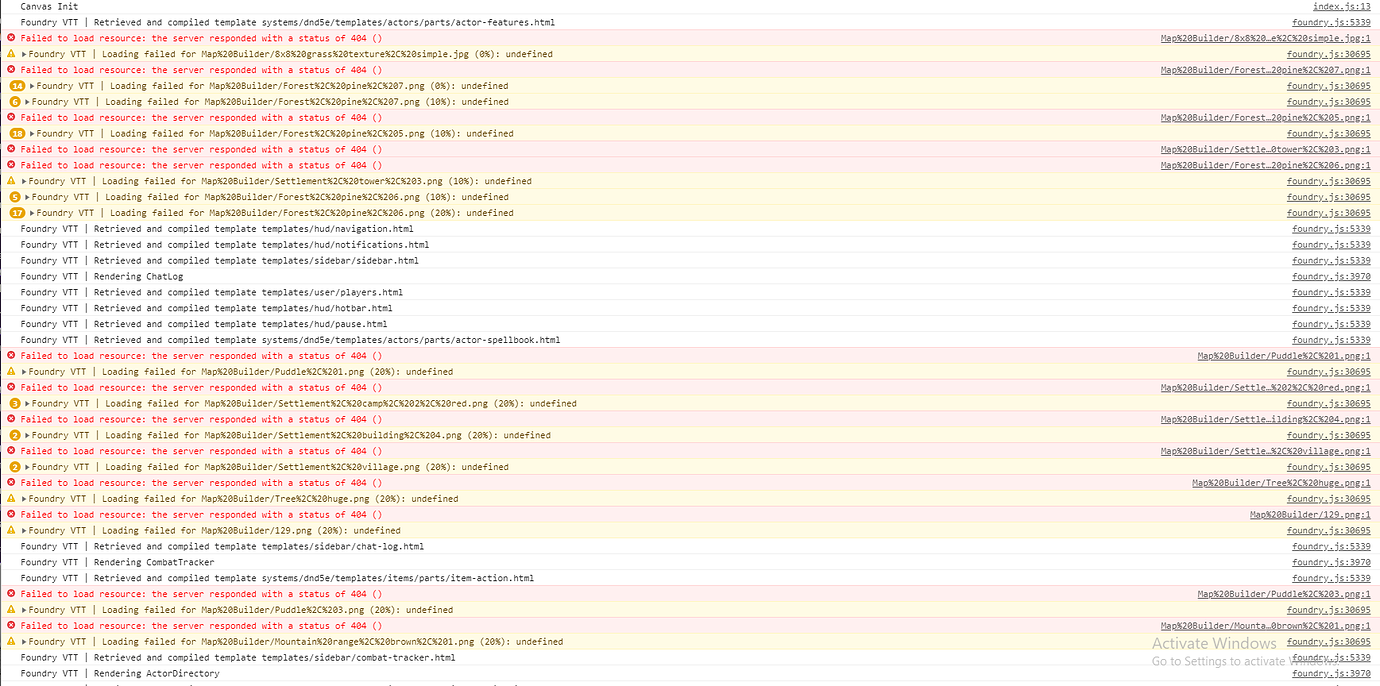Open the Map Builder/Puddle 201.png:1 resource link
Screen dimensions: 1380x686
pos(1284,356)
